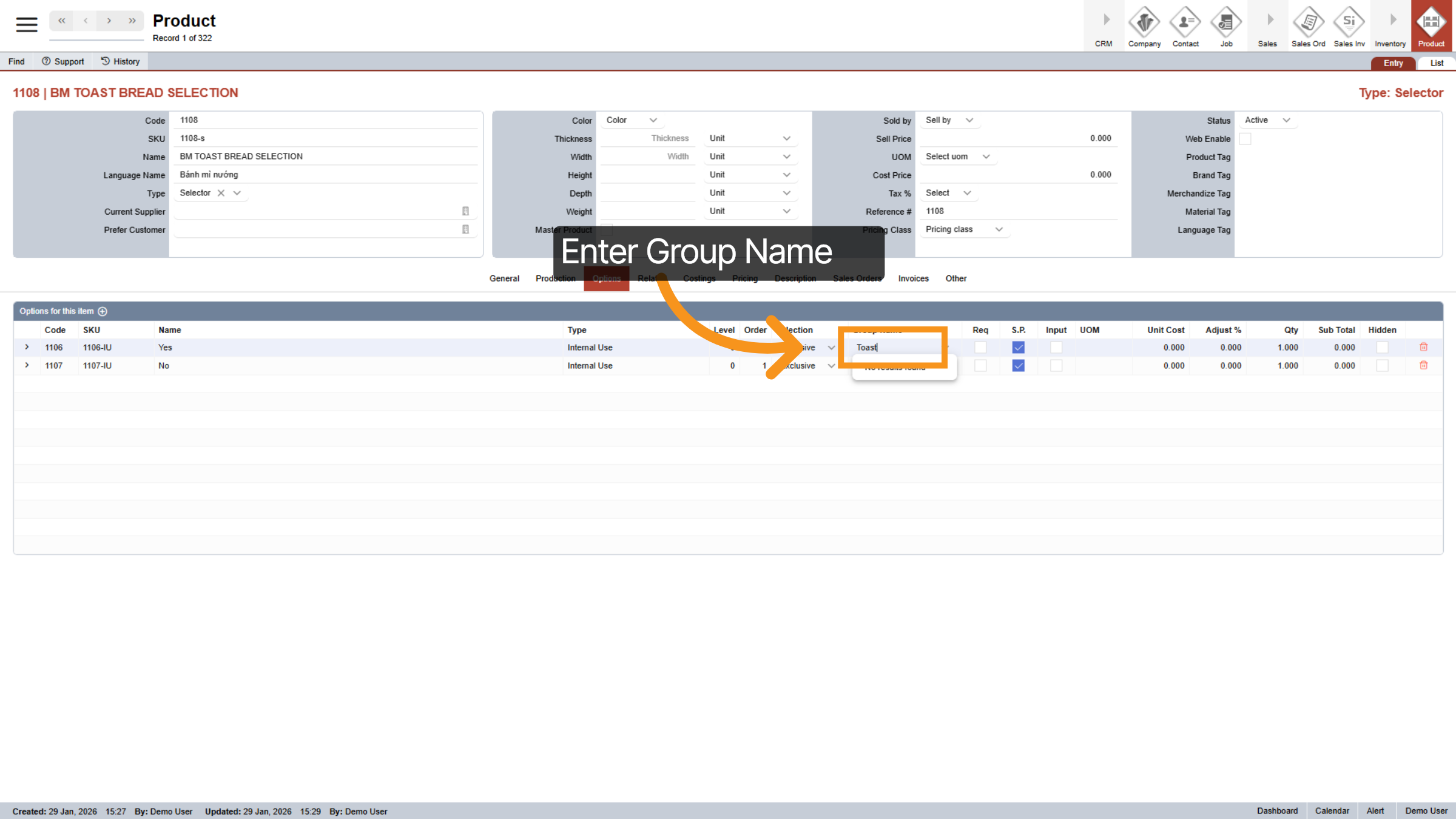Enable the Web Enable checkbox
Screen dimensions: 1456x819
(x=1245, y=138)
